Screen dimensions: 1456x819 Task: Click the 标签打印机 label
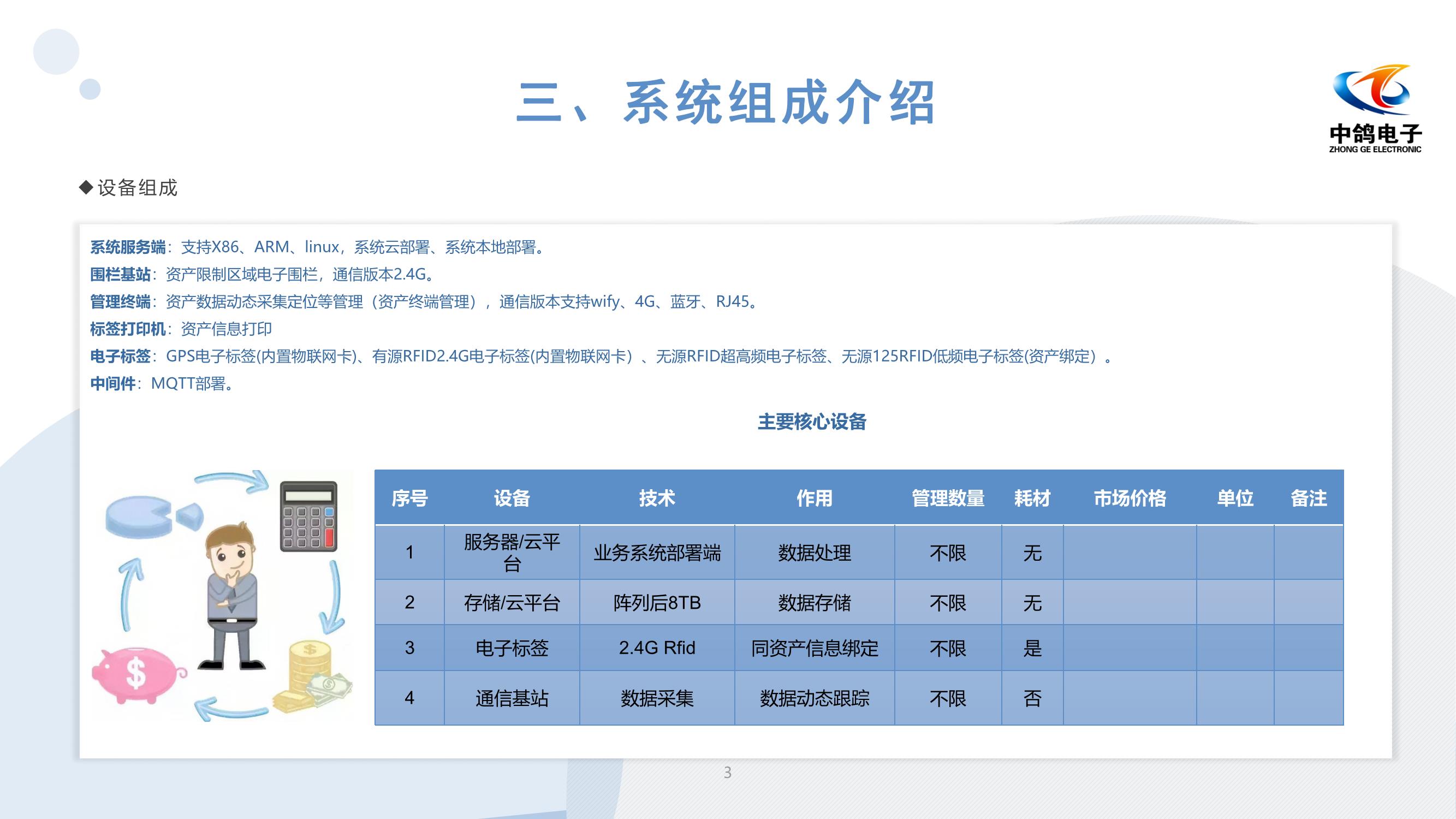coord(128,328)
